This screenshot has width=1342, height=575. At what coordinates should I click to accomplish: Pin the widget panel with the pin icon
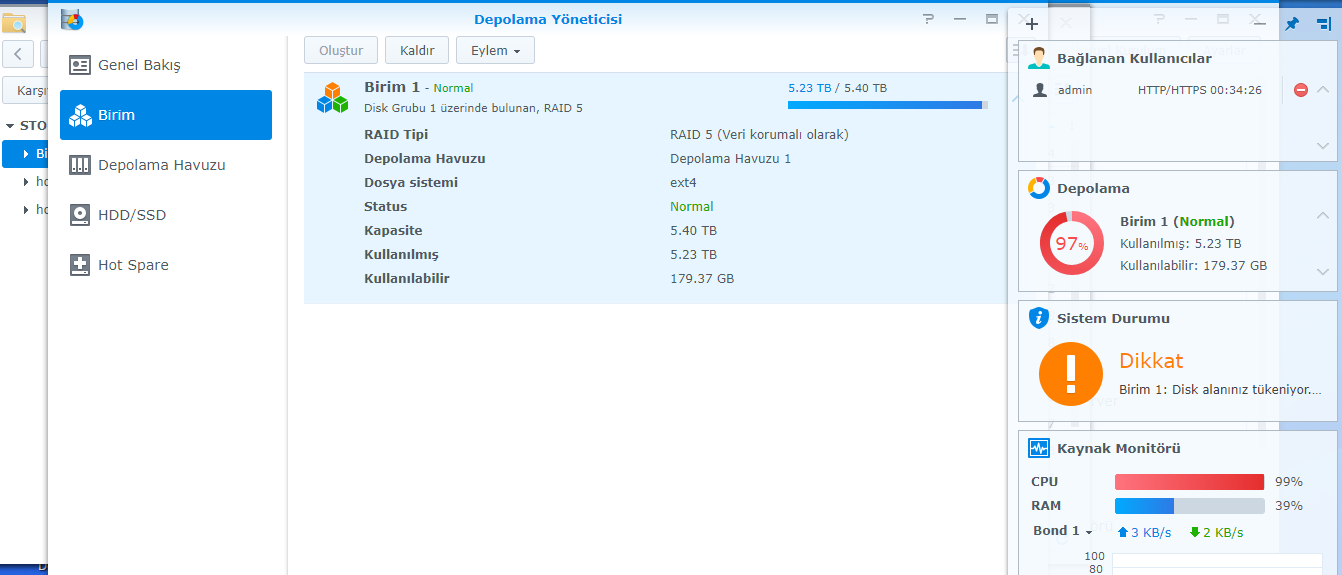coord(1292,23)
